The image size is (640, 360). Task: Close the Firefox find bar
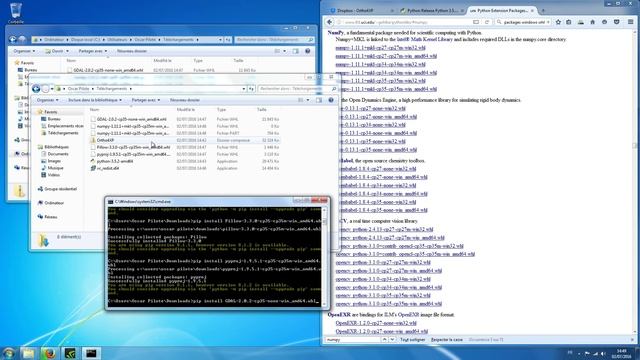click(633, 340)
